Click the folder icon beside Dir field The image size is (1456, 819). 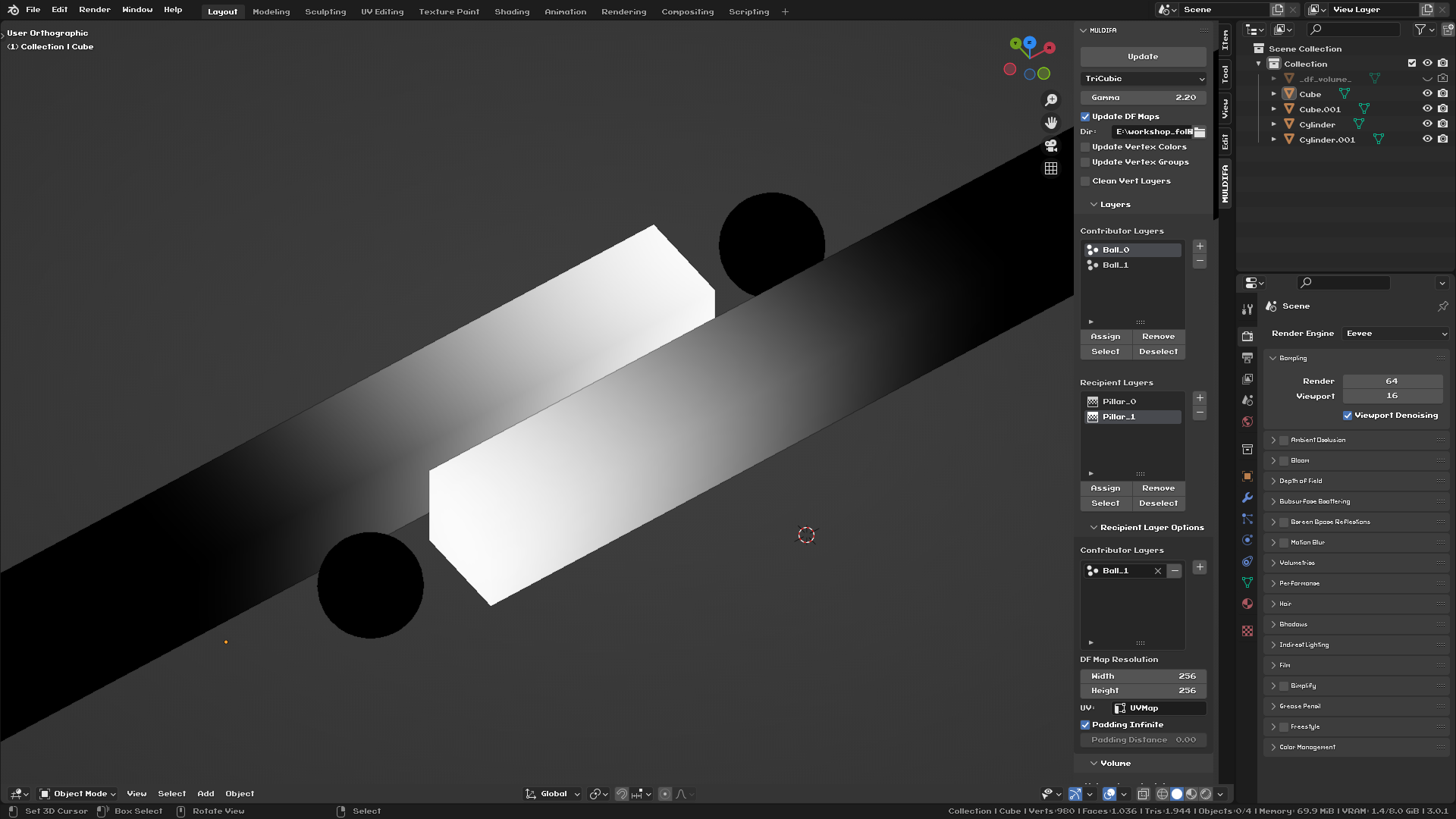click(x=1199, y=132)
